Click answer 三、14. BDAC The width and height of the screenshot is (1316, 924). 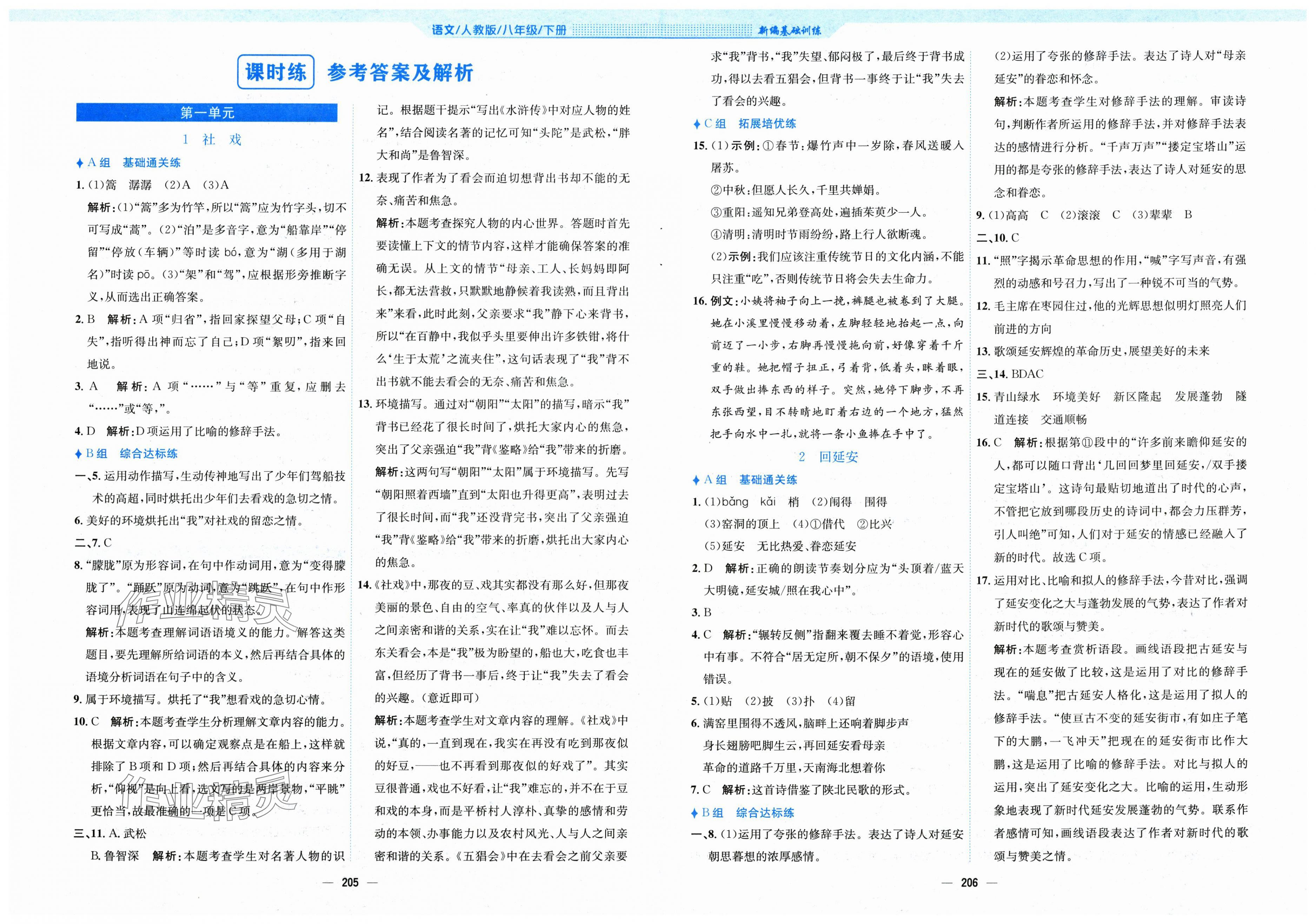click(x=1010, y=374)
